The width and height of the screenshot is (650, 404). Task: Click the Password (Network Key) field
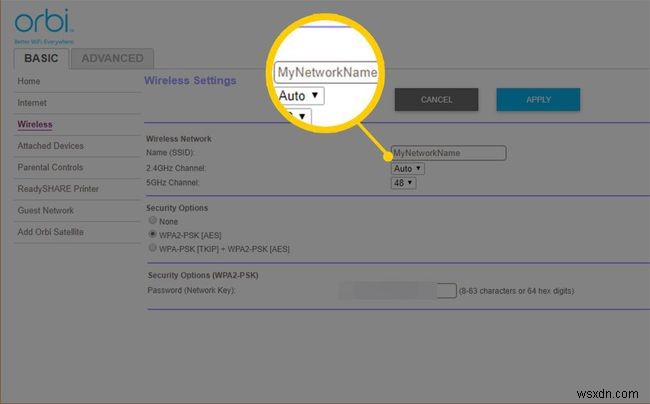pos(397,291)
